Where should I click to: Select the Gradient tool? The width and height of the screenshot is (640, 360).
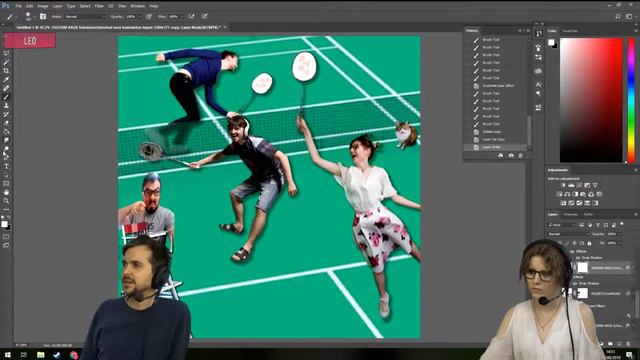pyautogui.click(x=6, y=131)
